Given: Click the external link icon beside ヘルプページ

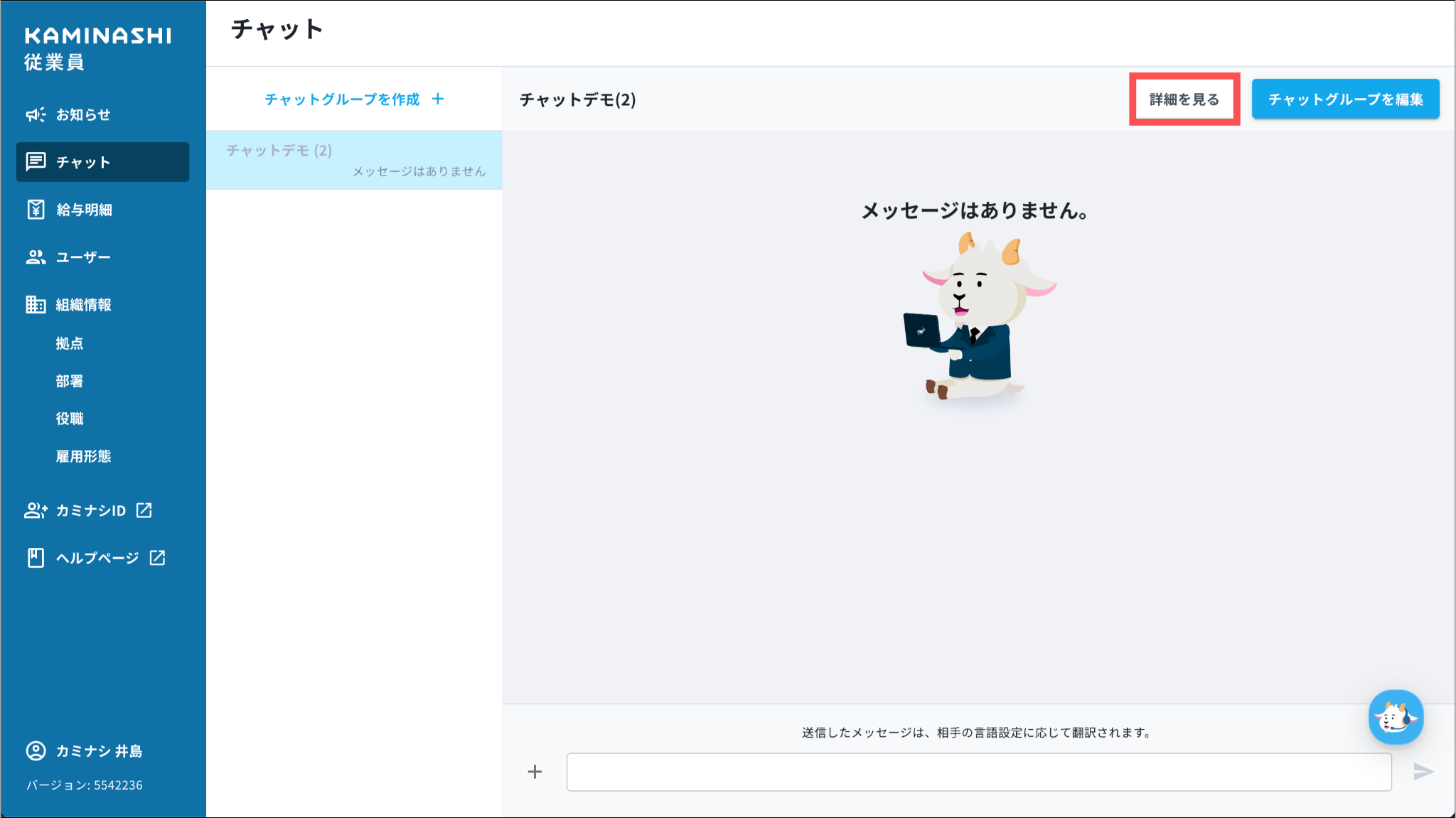Looking at the screenshot, I should point(158,558).
